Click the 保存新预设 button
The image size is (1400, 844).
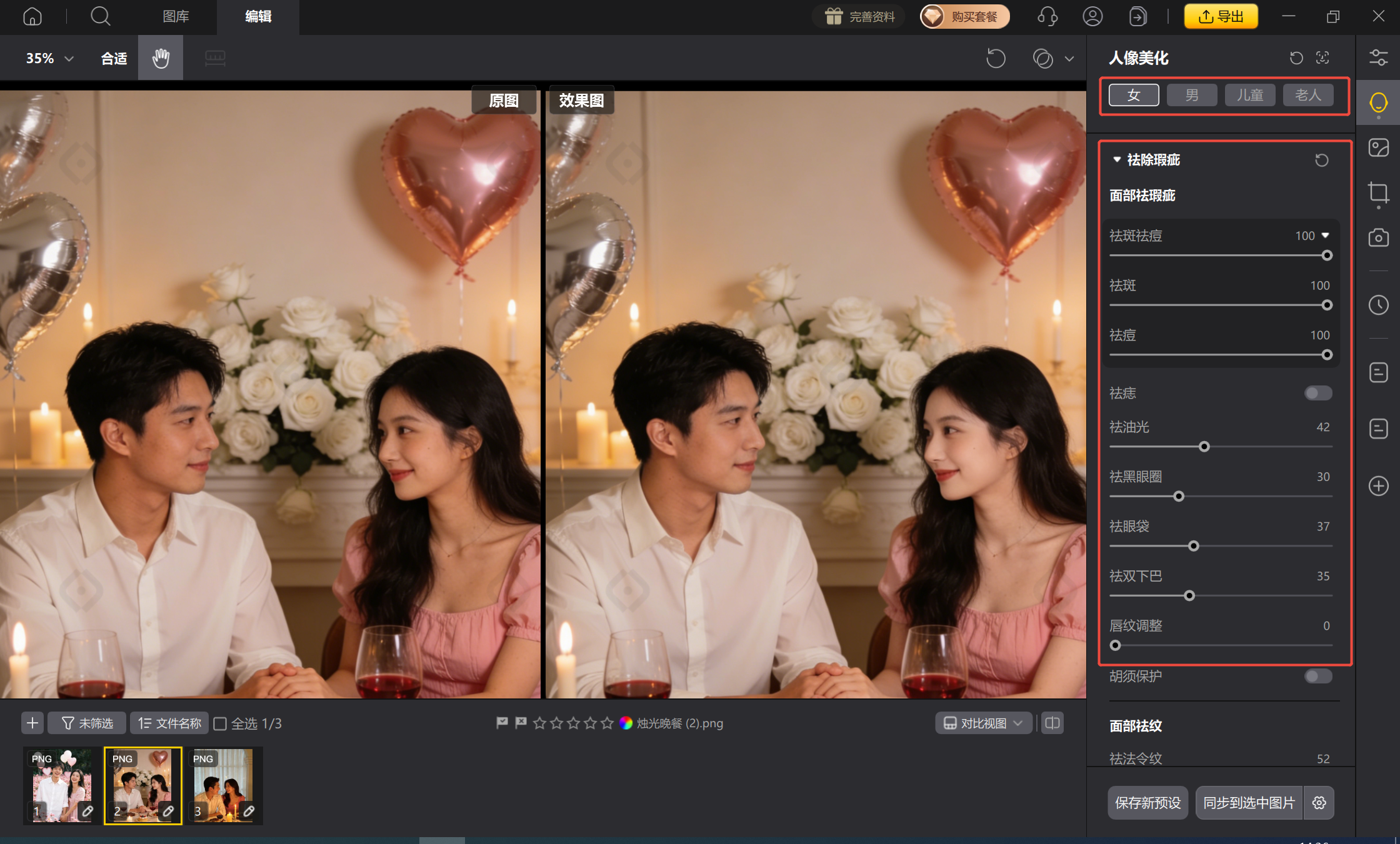pos(1147,803)
